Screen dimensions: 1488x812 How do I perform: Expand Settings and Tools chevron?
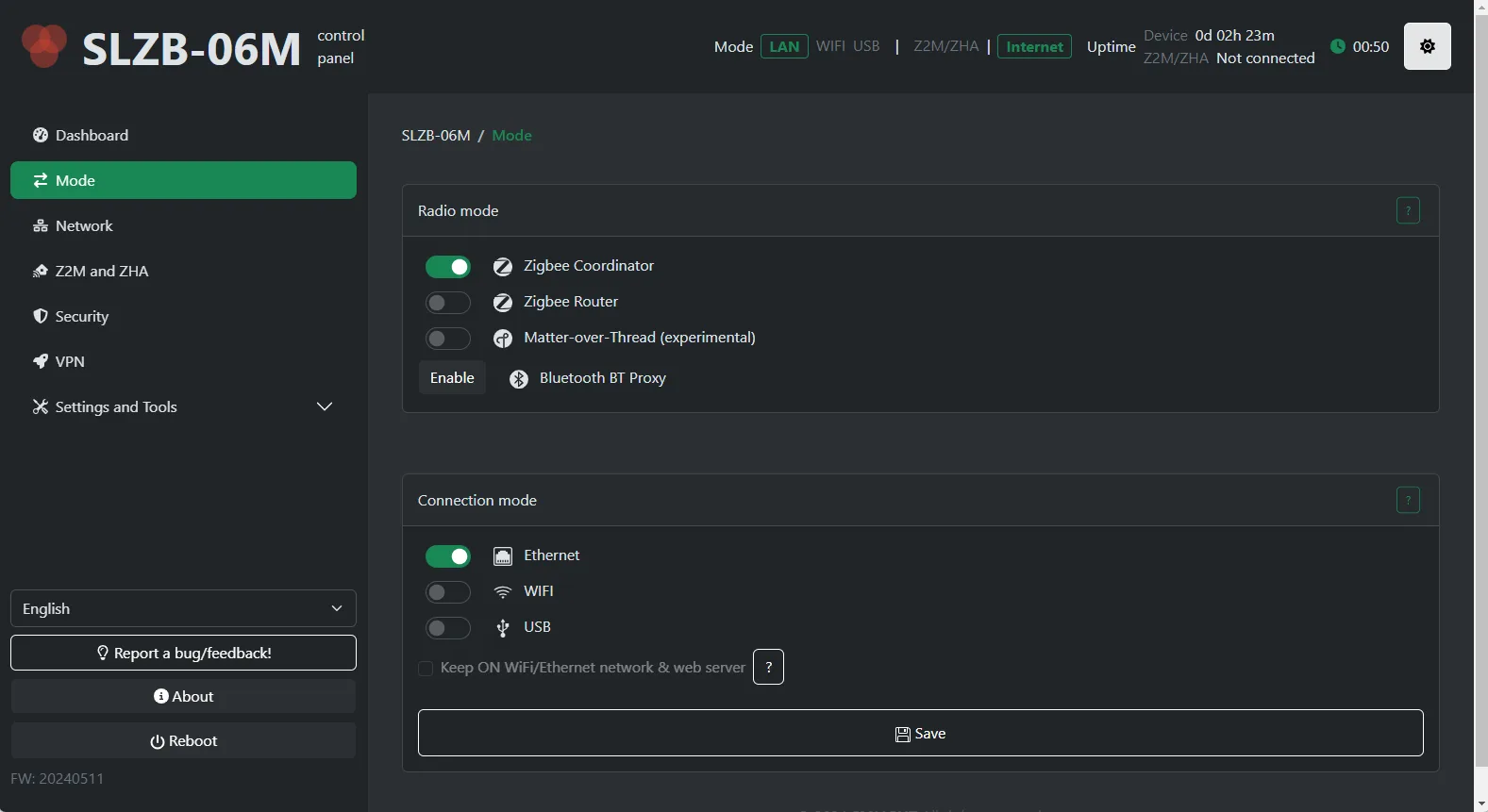pyautogui.click(x=325, y=406)
